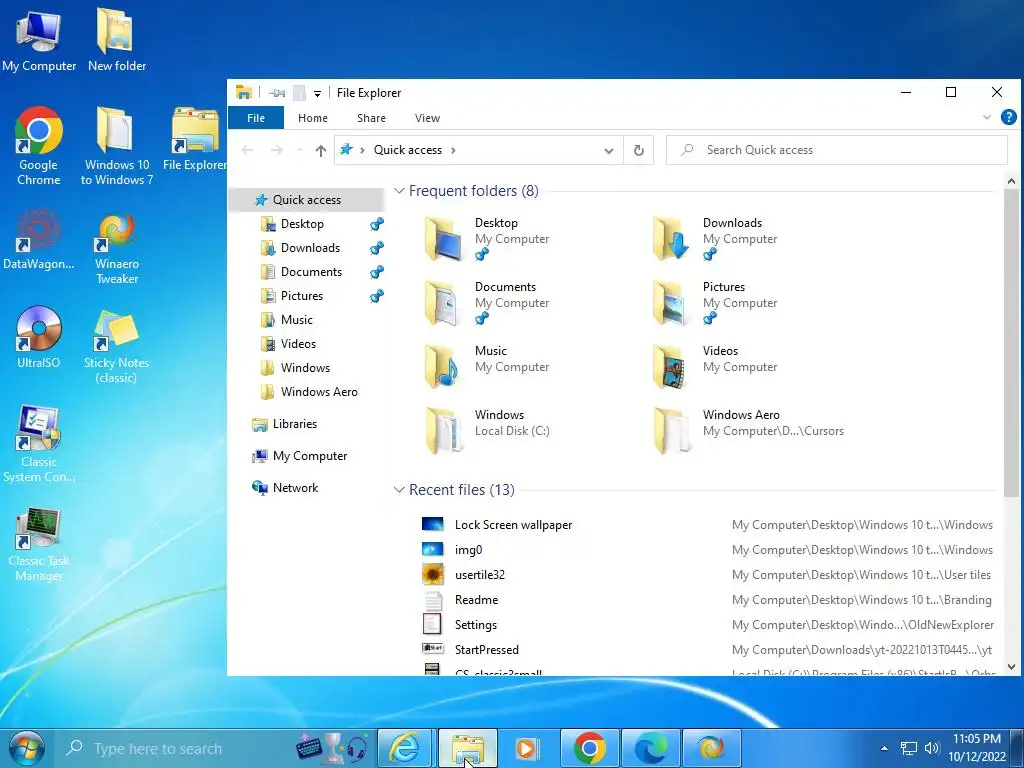Open address bar history dropdown

click(609, 151)
